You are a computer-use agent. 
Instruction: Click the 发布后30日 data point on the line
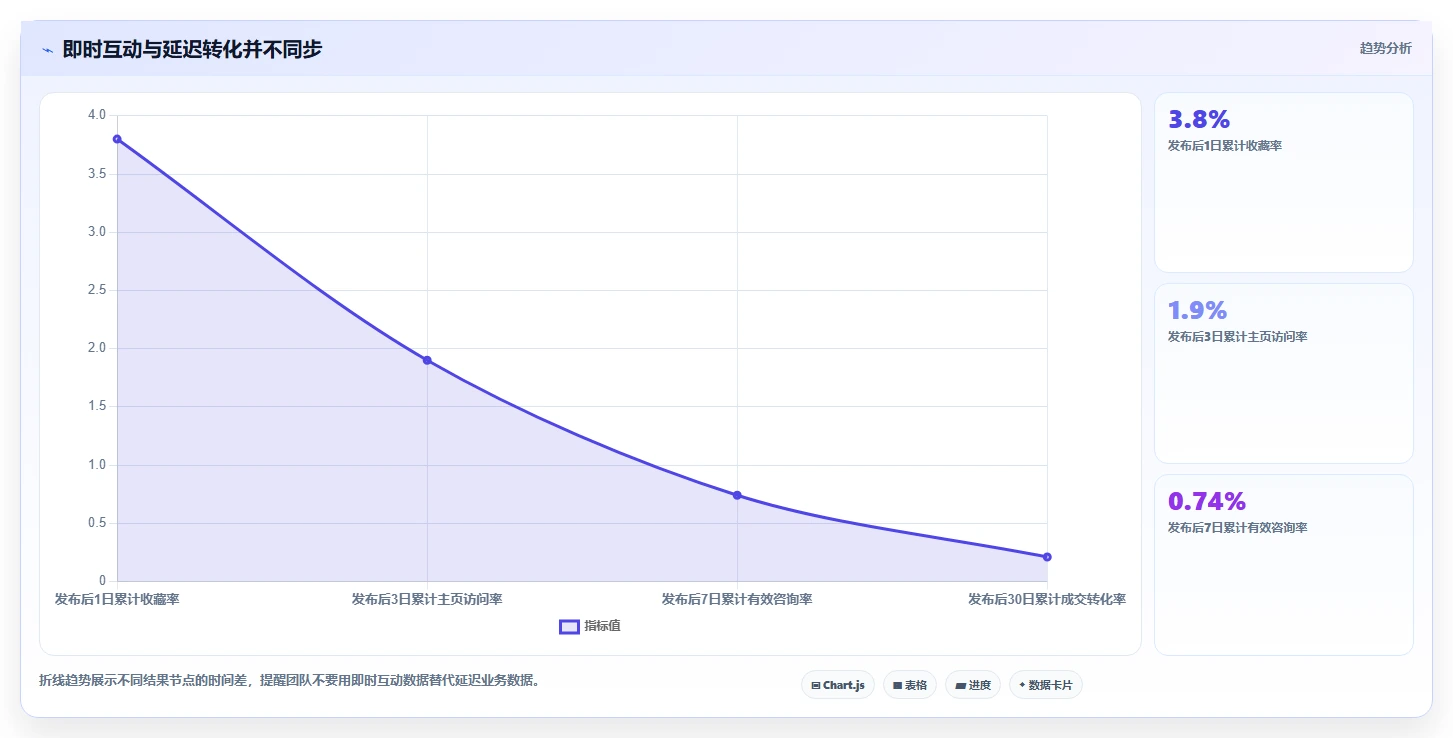[x=1047, y=557]
